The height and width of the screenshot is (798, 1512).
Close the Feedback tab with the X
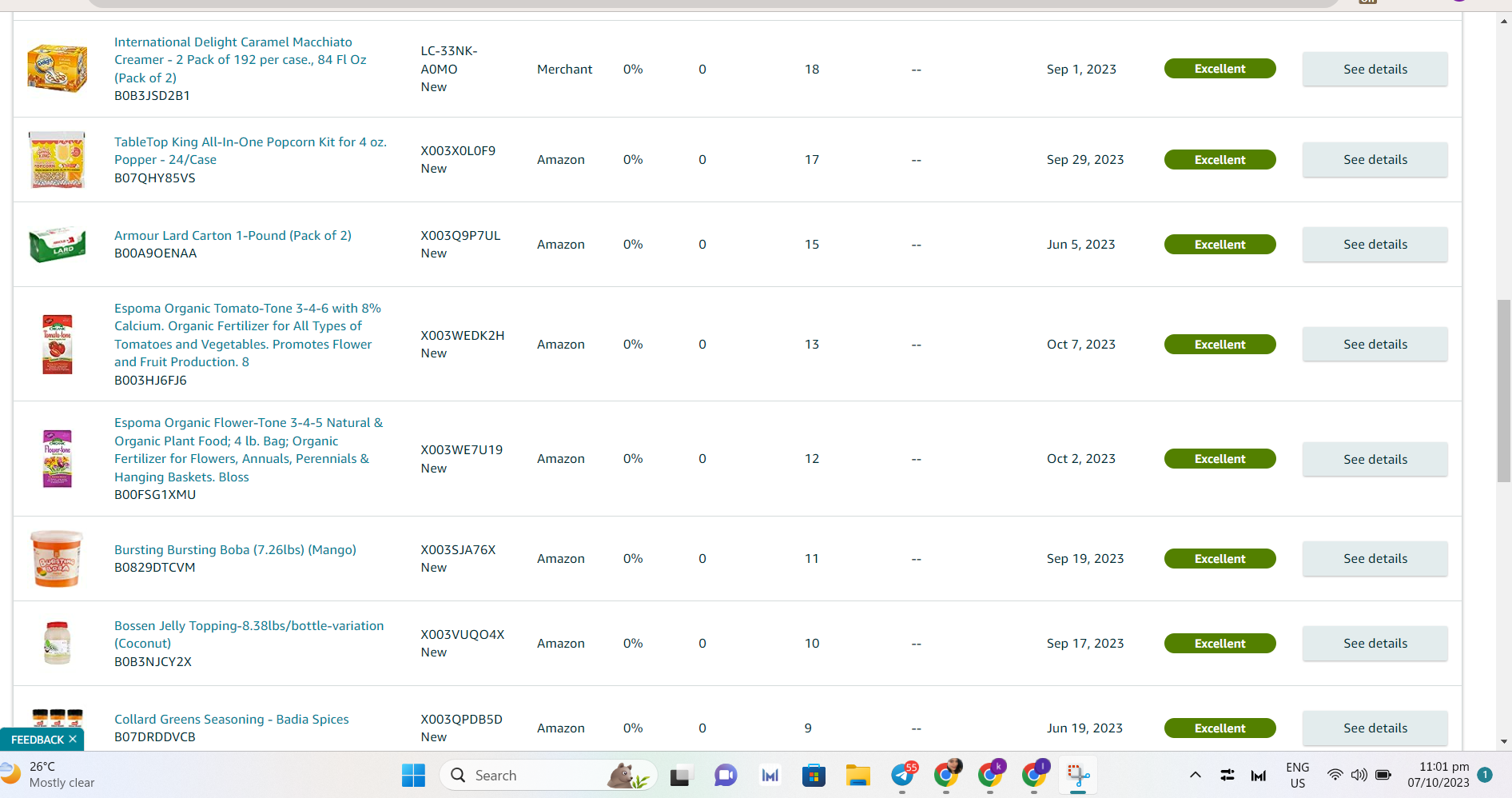click(x=73, y=739)
